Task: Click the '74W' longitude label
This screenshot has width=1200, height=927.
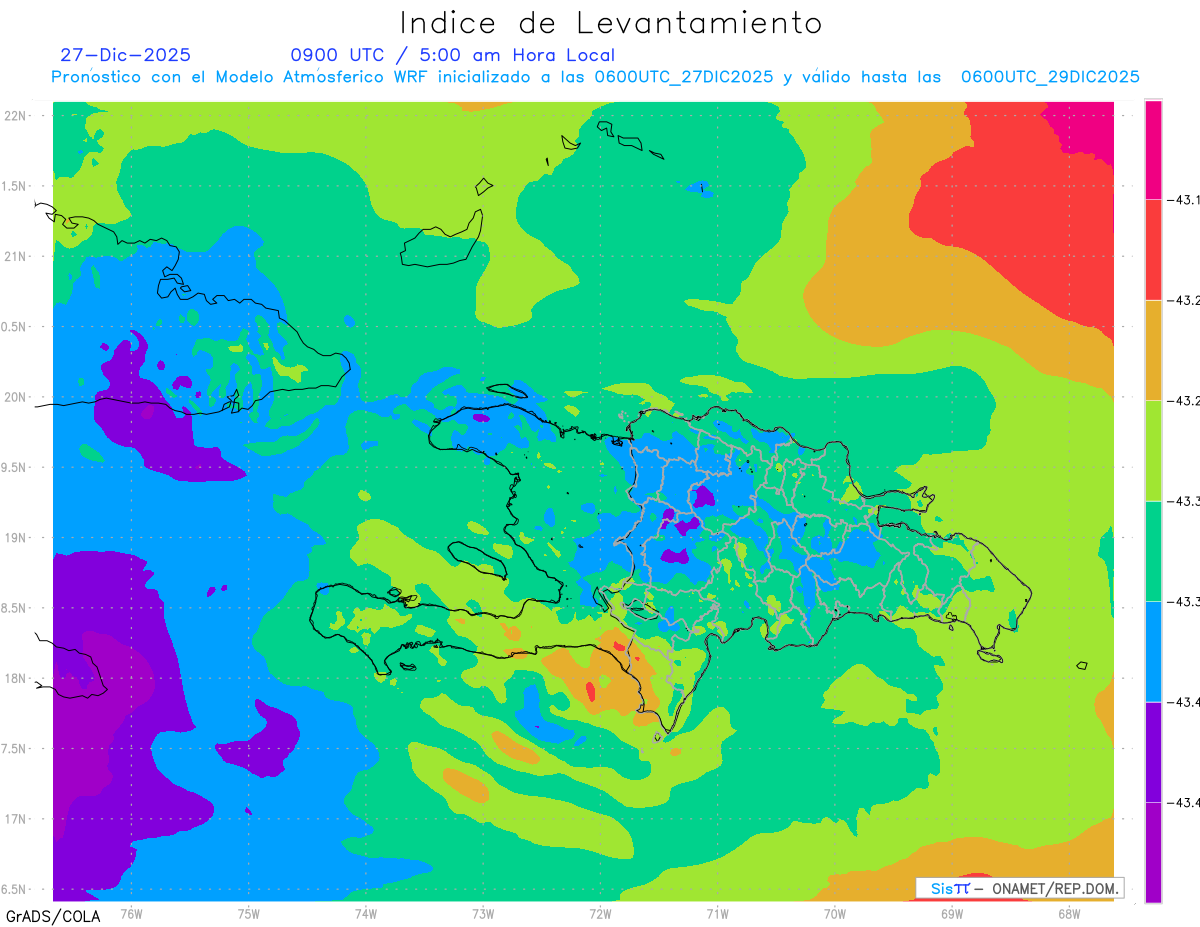Action: (366, 914)
